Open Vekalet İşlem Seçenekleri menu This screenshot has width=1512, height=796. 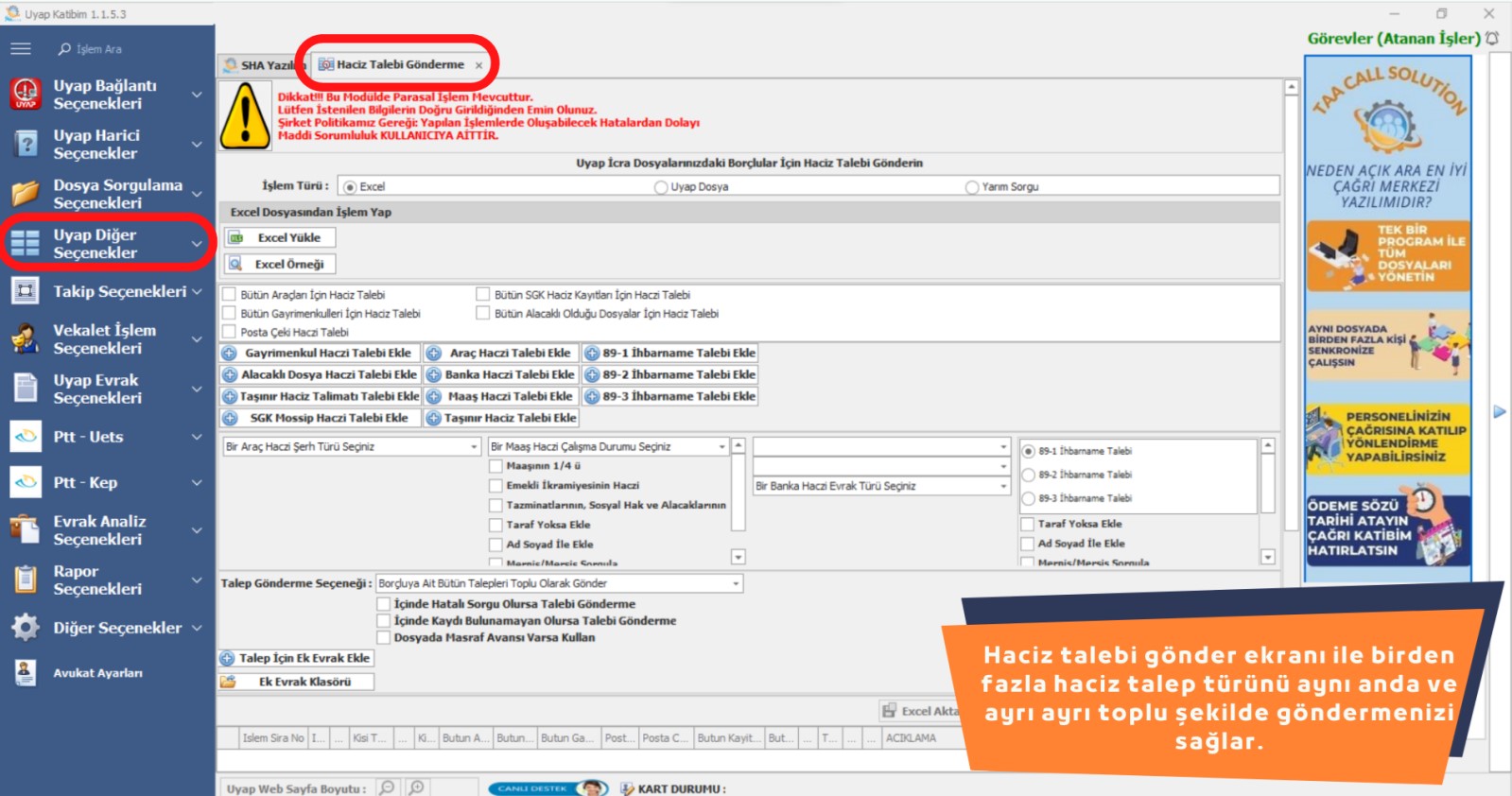(x=107, y=338)
